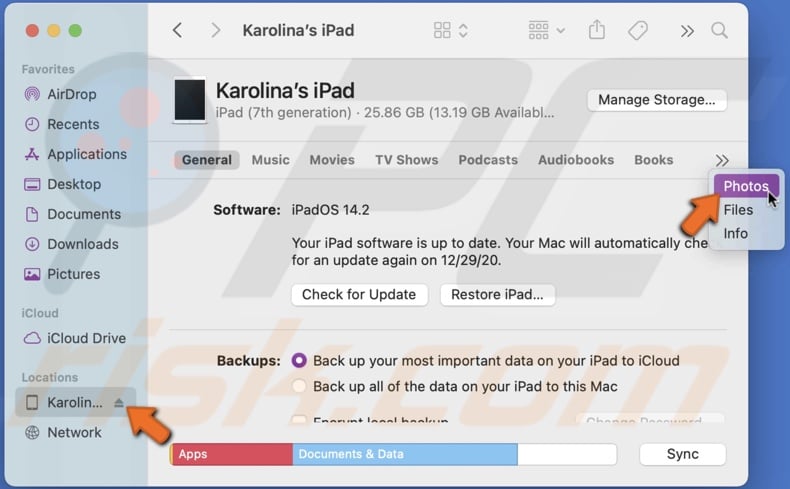This screenshot has width=790, height=489.
Task: Close the Finder window red button
Action: click(32, 31)
